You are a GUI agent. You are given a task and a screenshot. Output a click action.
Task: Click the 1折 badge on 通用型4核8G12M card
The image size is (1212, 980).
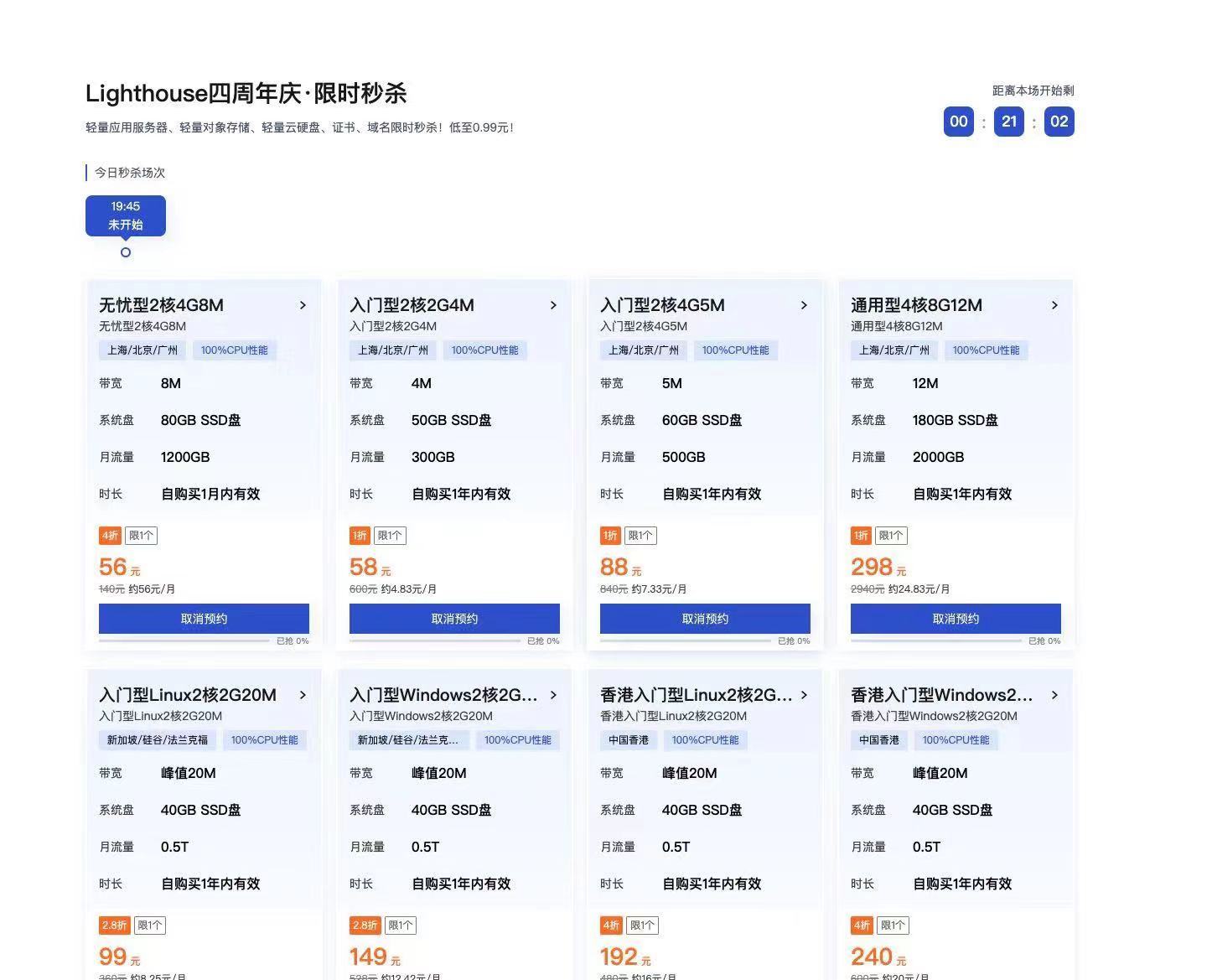[x=861, y=536]
